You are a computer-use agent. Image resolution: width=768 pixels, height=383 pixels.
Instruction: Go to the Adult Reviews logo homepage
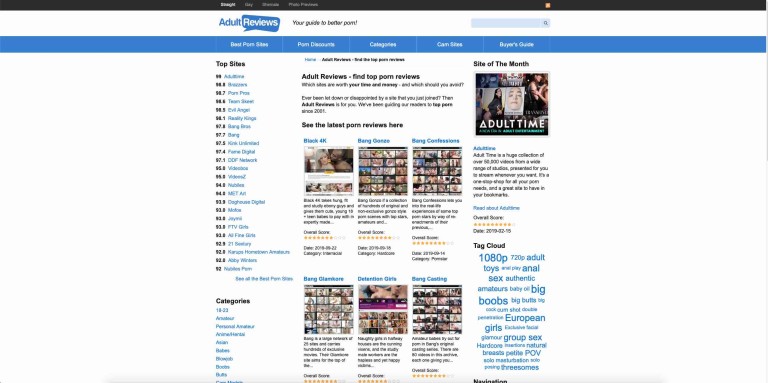pos(249,23)
